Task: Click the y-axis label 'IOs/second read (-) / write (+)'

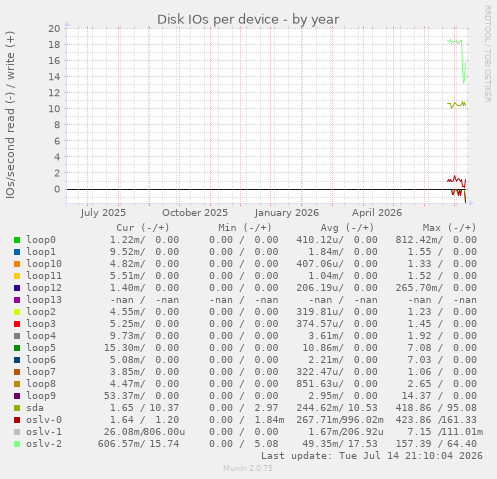Action: [10, 115]
